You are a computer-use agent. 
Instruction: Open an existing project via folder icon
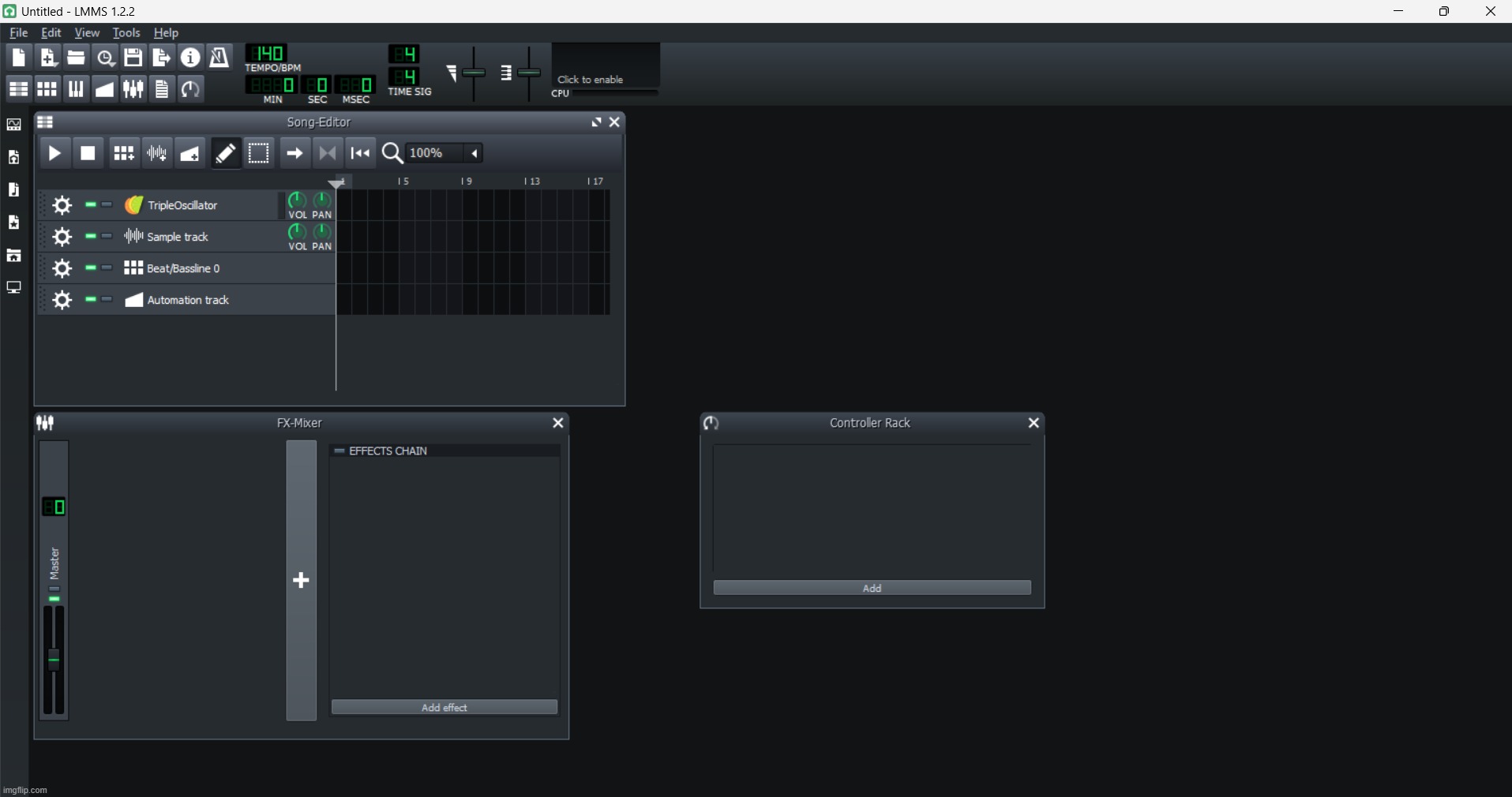click(x=76, y=58)
